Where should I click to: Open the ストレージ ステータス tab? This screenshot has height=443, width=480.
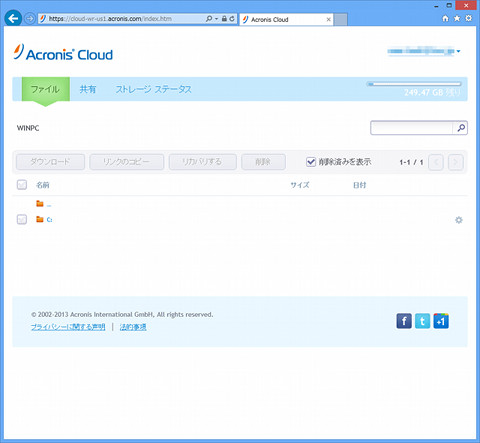153,89
